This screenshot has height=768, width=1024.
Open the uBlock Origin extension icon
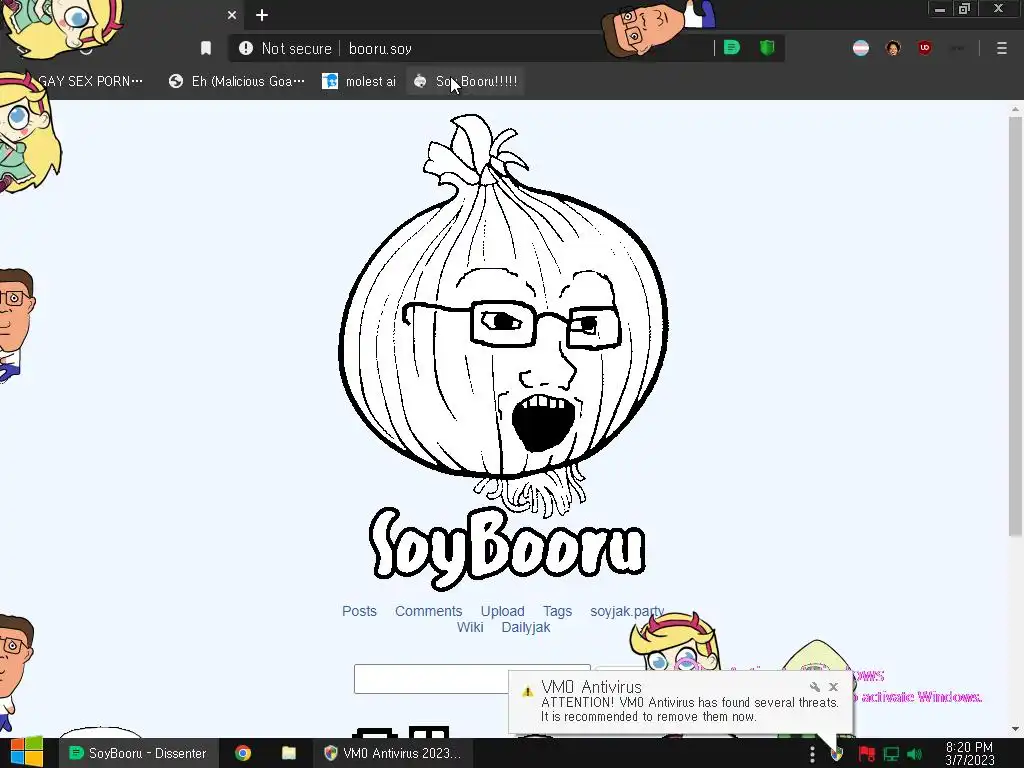925,48
